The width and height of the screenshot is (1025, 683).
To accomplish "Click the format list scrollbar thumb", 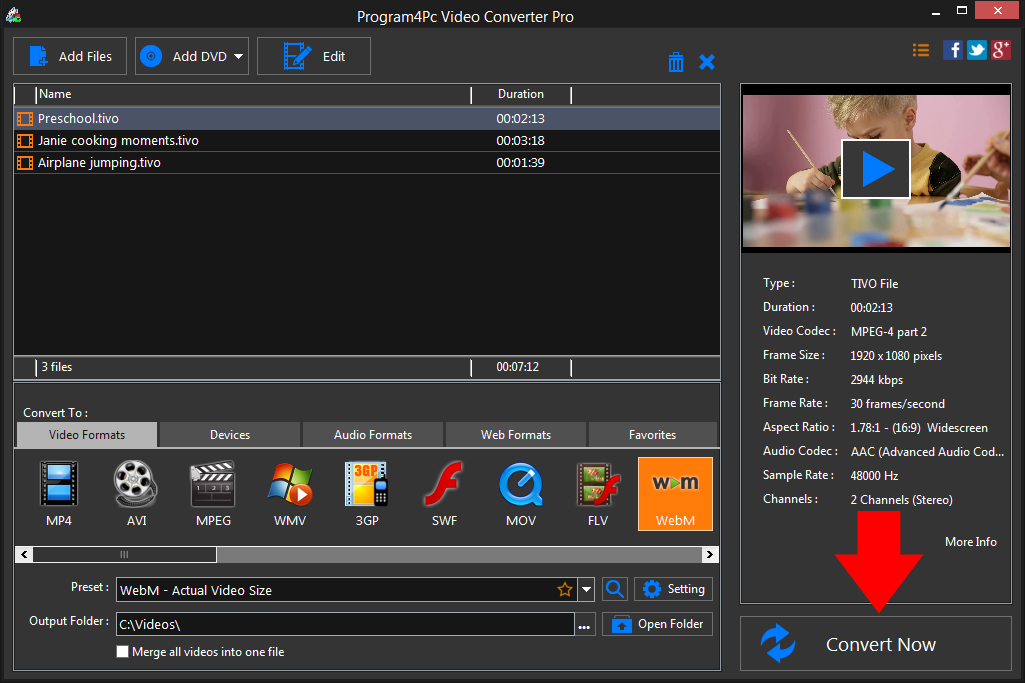I will point(124,555).
